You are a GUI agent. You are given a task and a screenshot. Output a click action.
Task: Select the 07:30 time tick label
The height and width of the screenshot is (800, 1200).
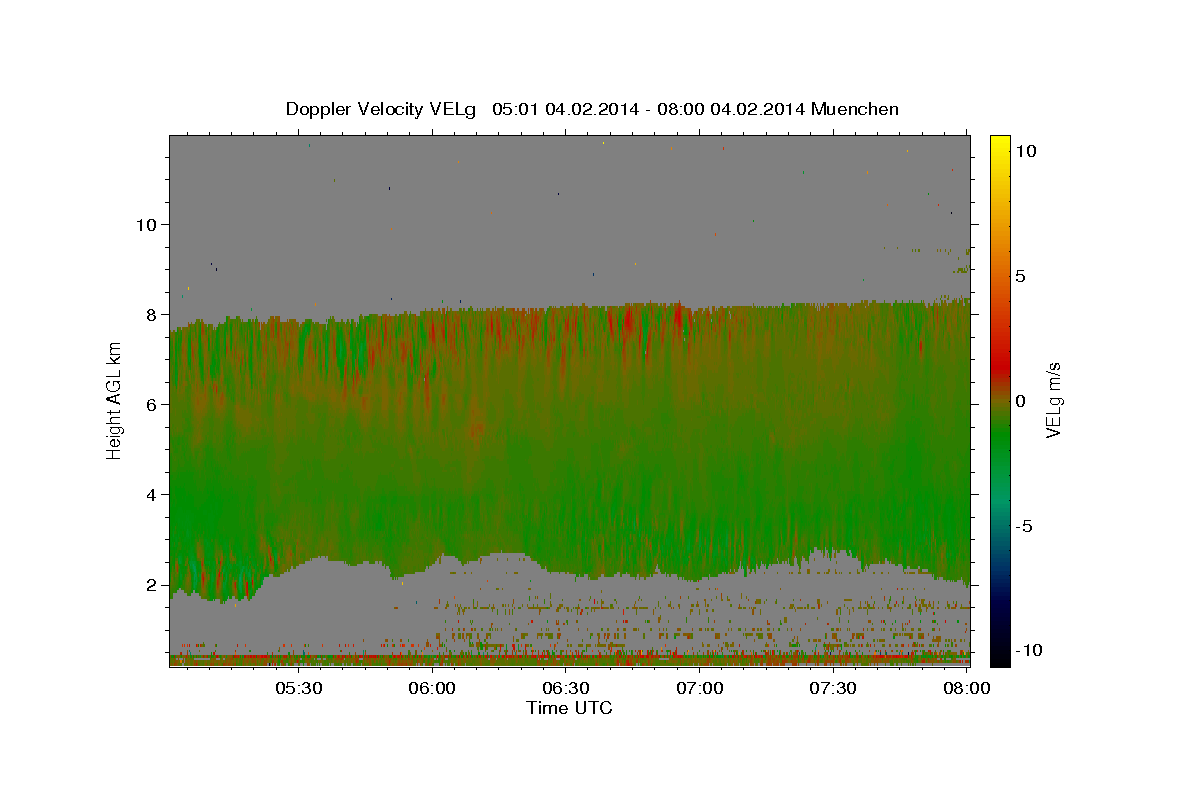coord(833,688)
